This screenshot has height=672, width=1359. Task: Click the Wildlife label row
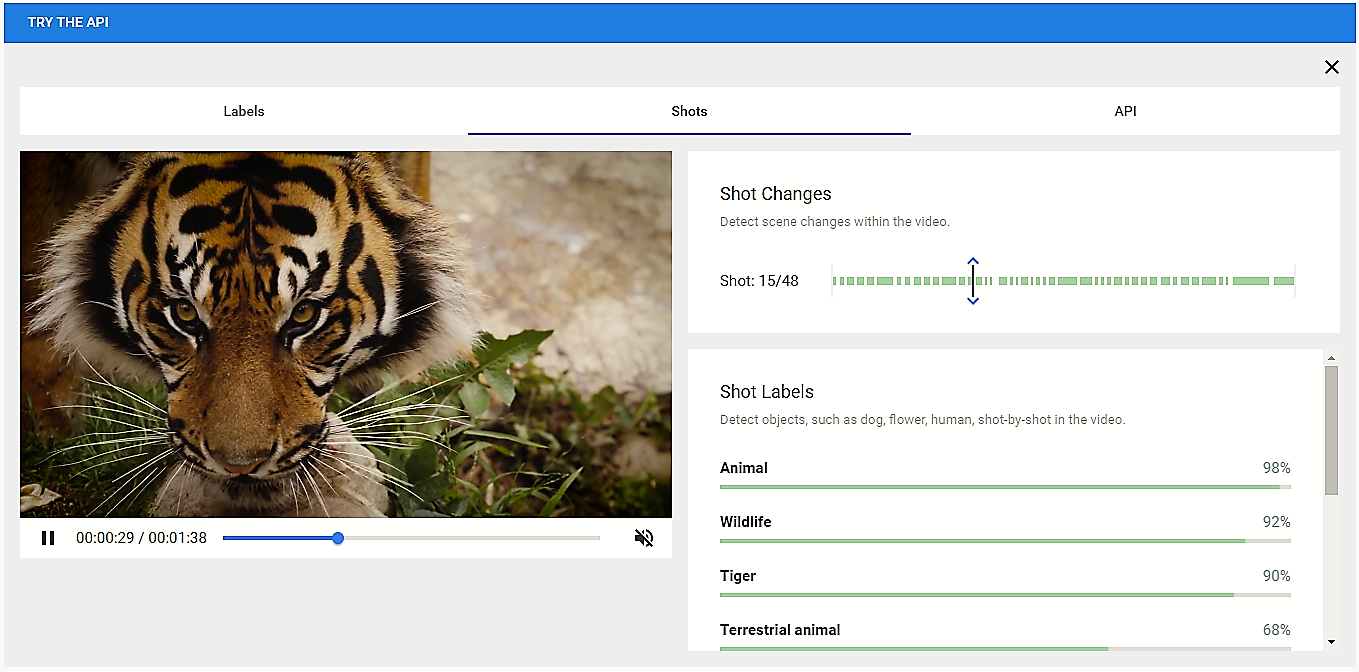click(x=746, y=522)
